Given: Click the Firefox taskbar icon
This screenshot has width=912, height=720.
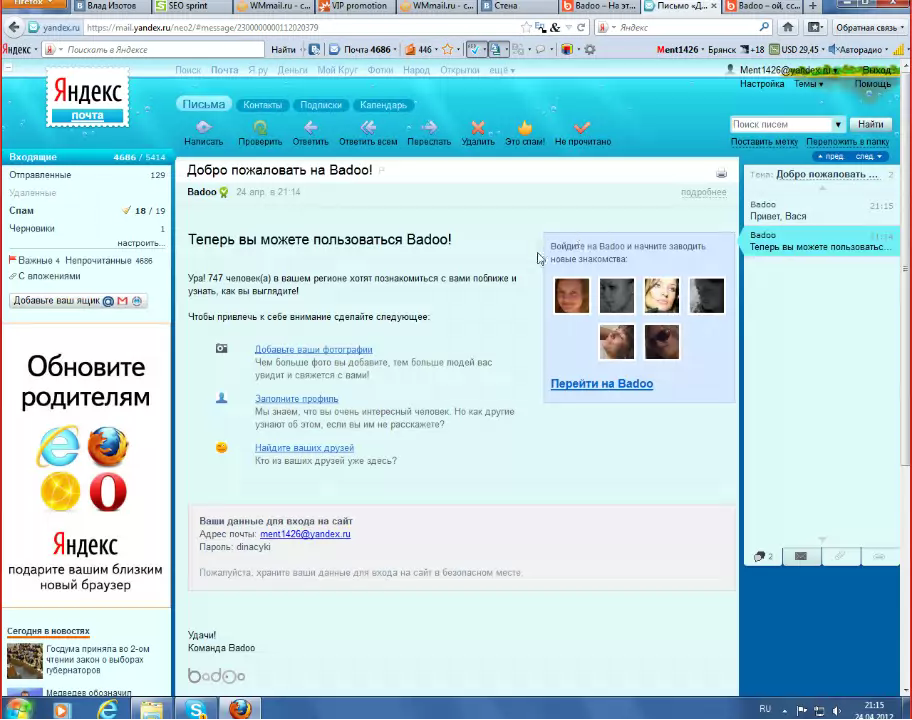Looking at the screenshot, I should point(240,709).
